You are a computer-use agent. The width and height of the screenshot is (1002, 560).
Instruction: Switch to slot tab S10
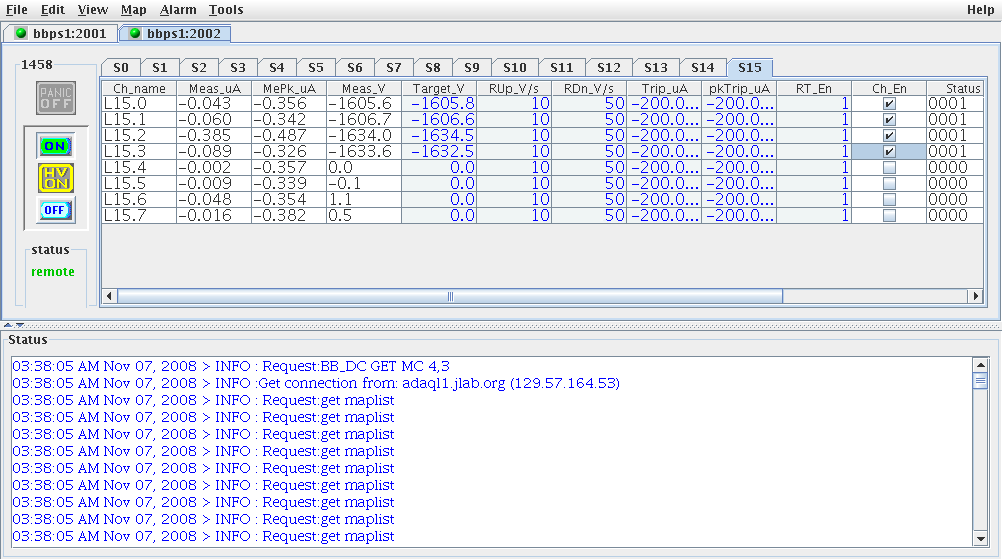pos(514,67)
